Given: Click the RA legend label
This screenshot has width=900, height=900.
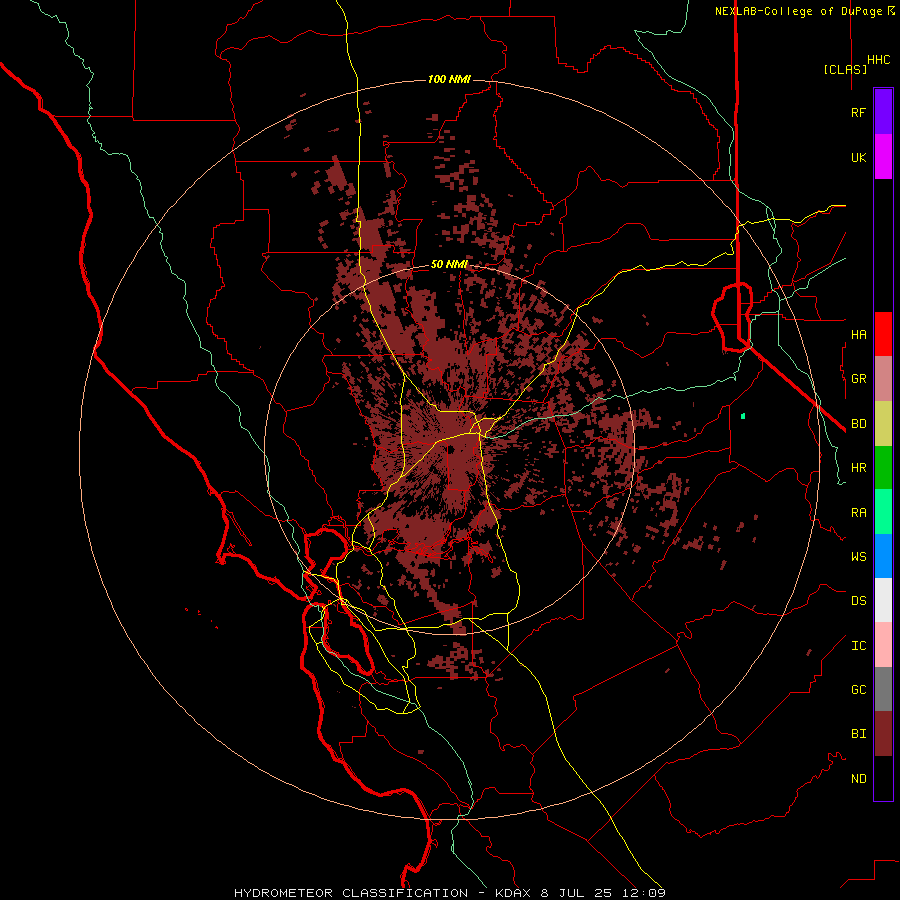Looking at the screenshot, I should [x=858, y=513].
